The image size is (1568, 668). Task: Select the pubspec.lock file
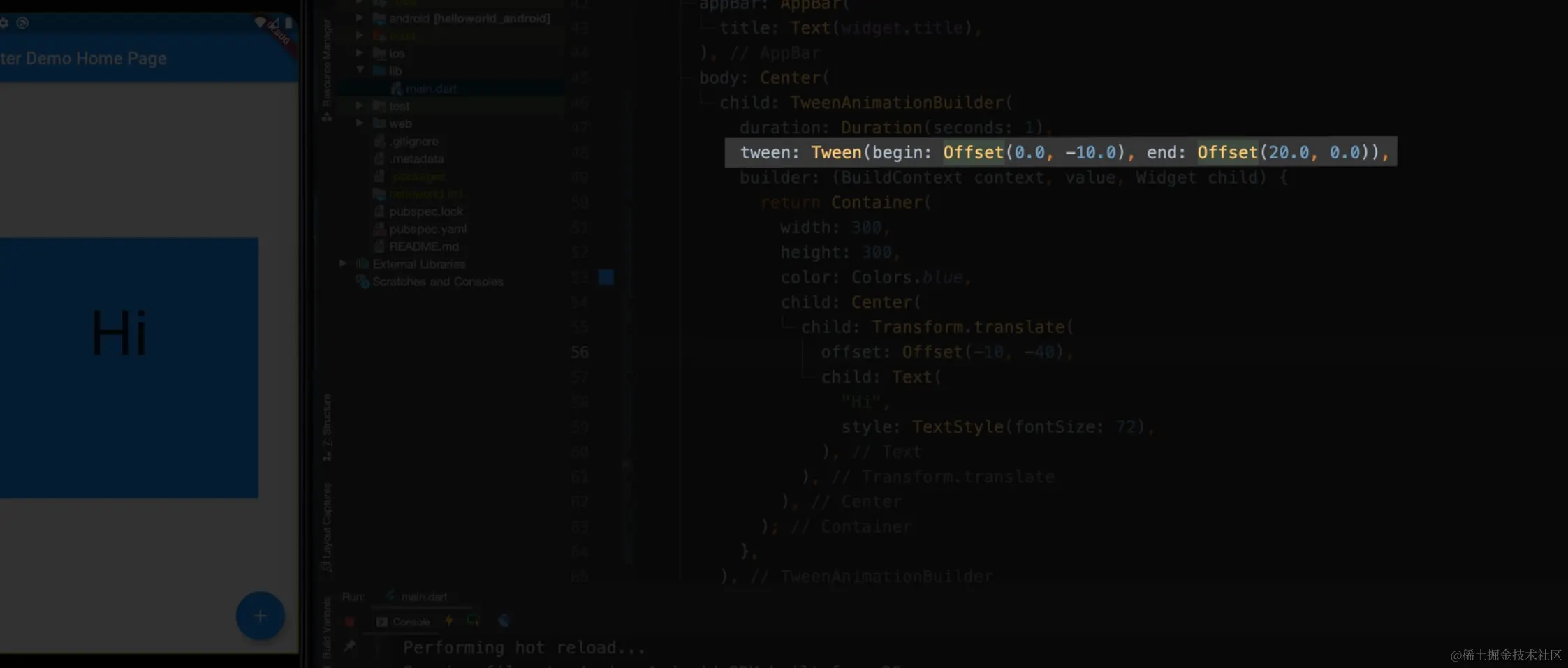pyautogui.click(x=426, y=211)
